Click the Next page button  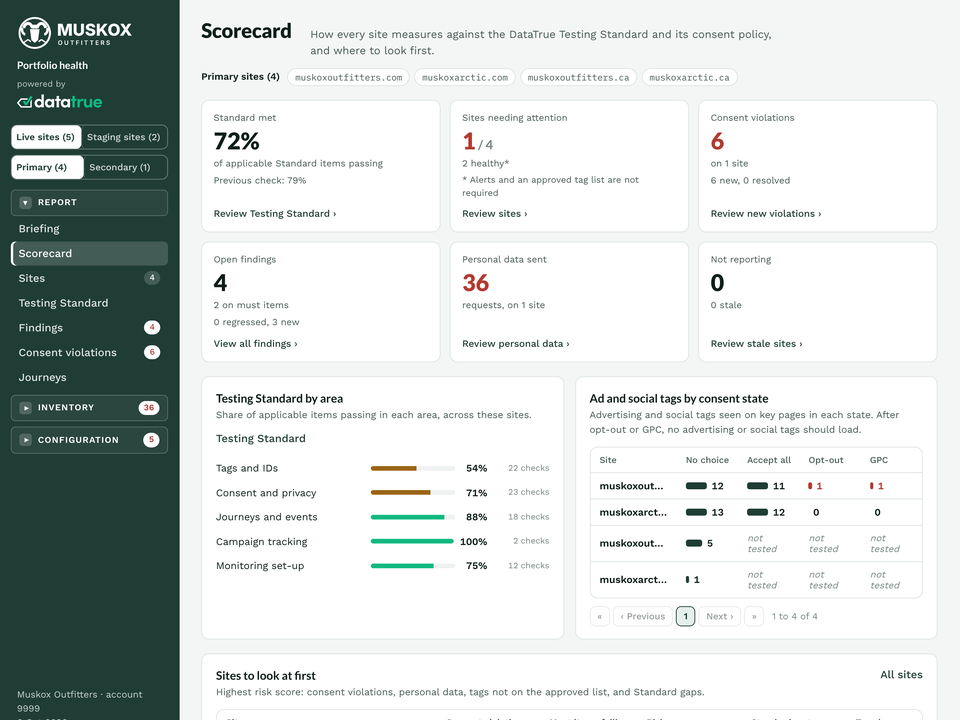click(x=719, y=617)
